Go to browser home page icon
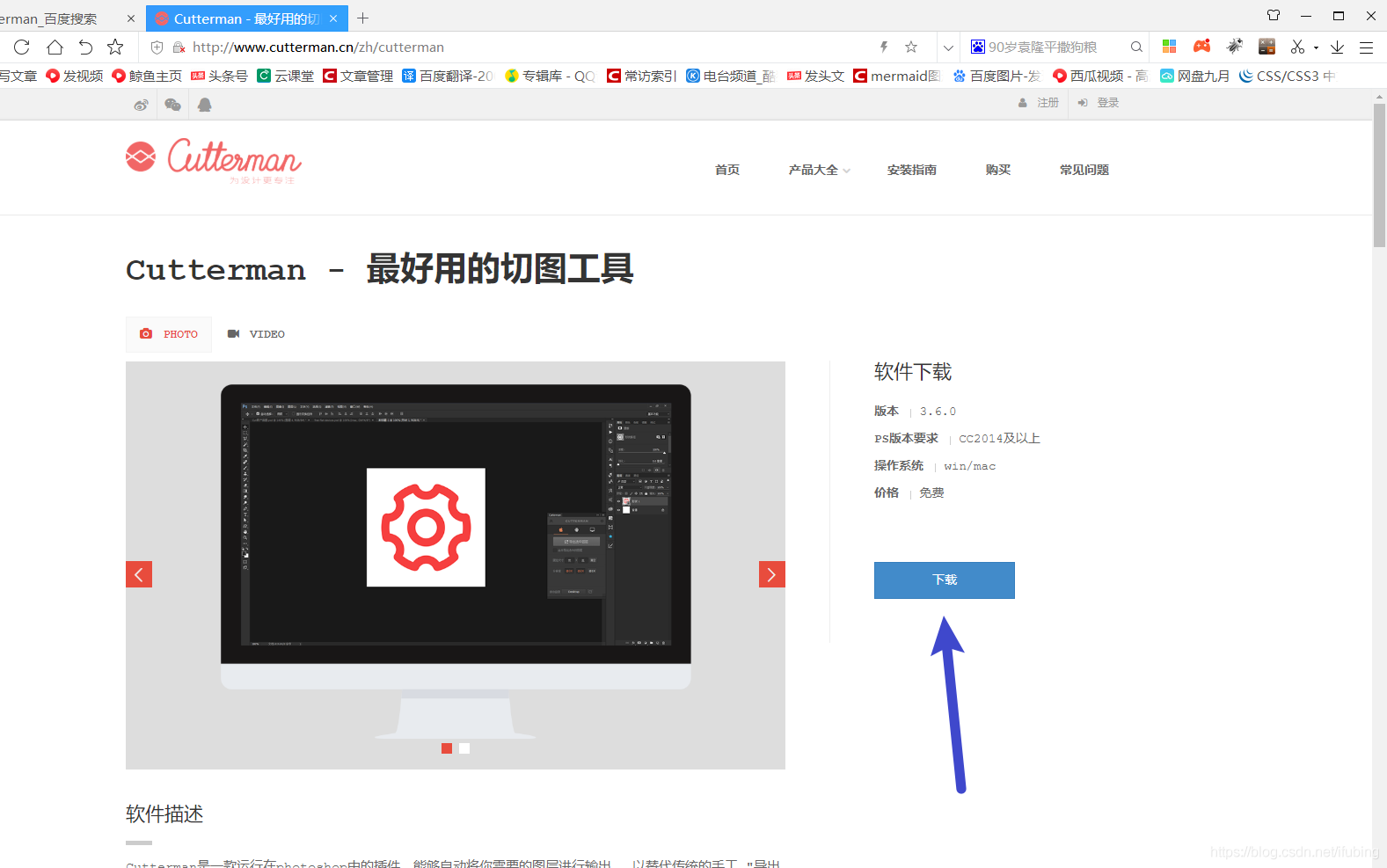1387x868 pixels. click(55, 47)
